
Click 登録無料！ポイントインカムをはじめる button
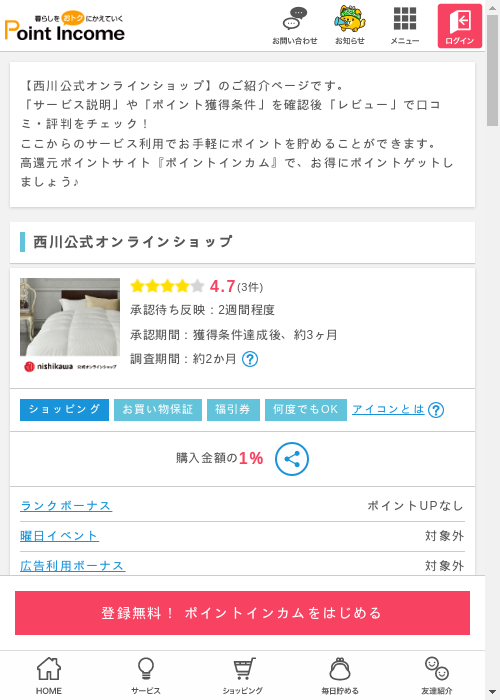click(242, 613)
